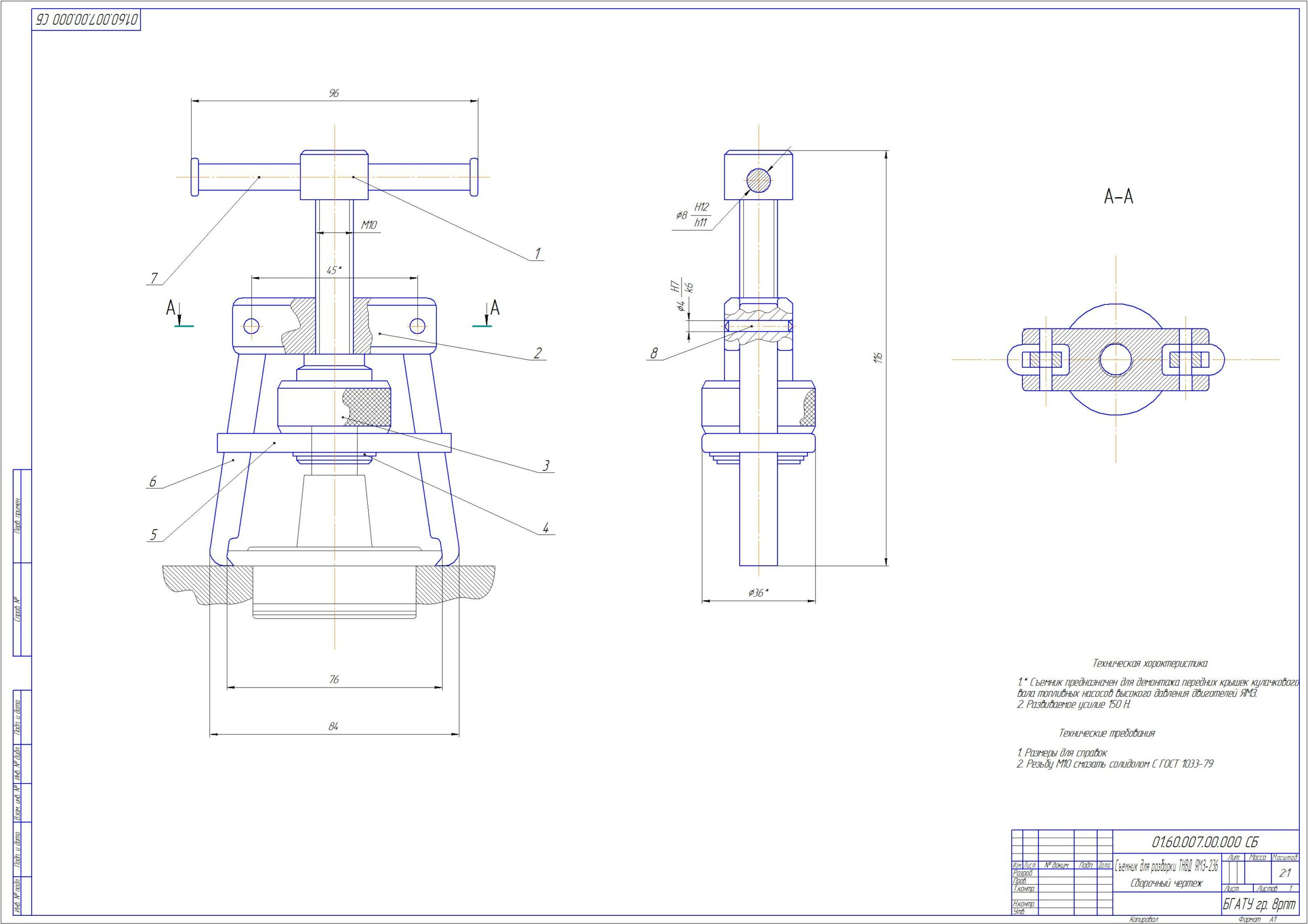Click part callout number 5

coord(154,535)
